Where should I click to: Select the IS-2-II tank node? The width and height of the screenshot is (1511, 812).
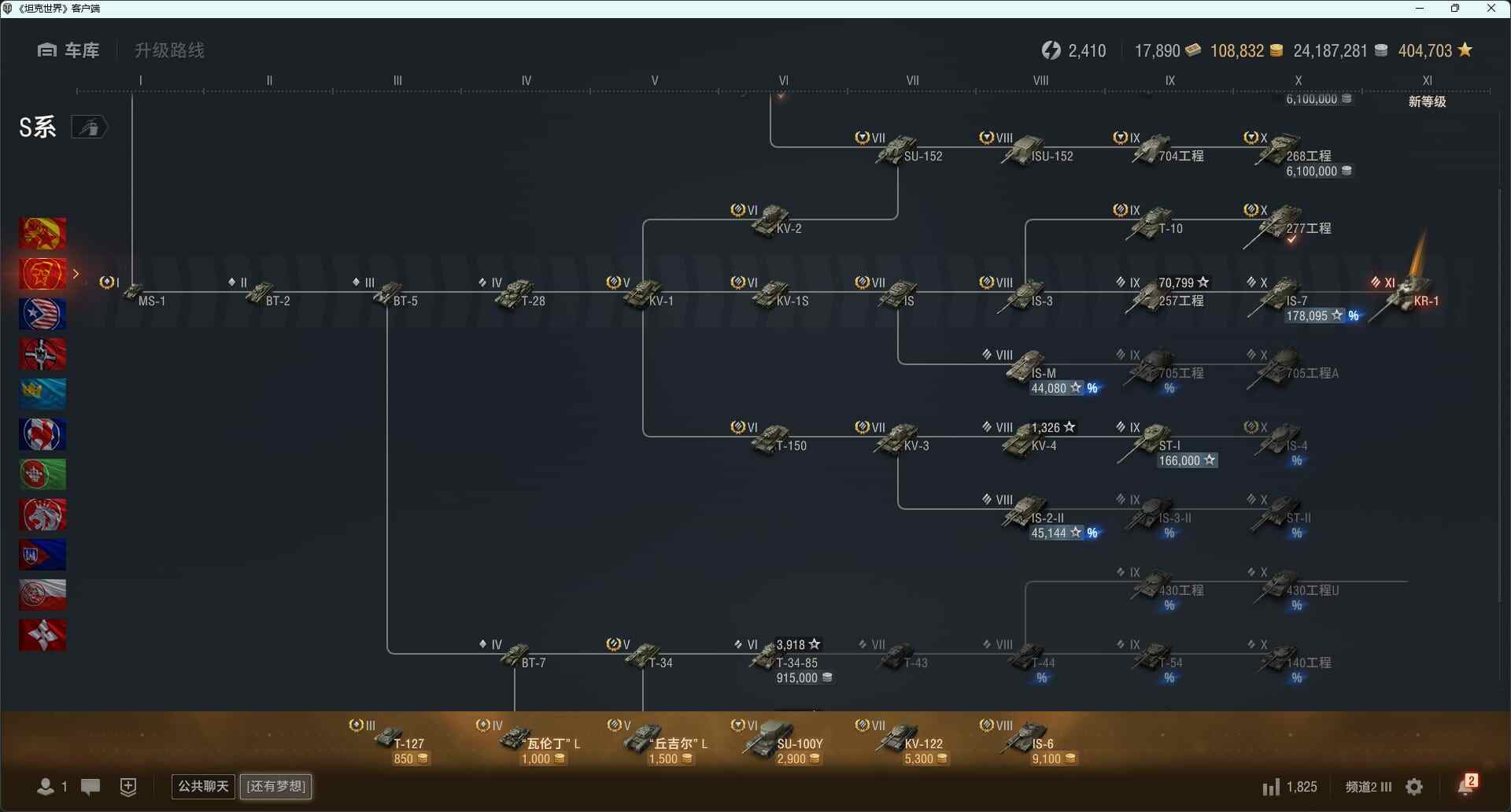(x=1025, y=511)
